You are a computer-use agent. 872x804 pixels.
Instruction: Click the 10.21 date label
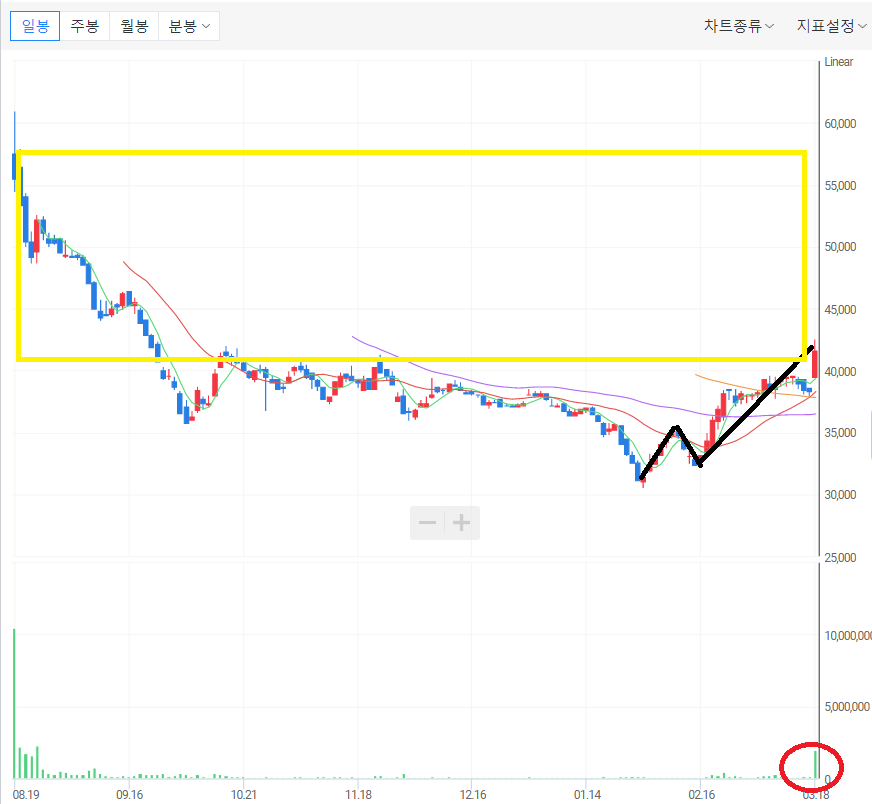tap(244, 795)
